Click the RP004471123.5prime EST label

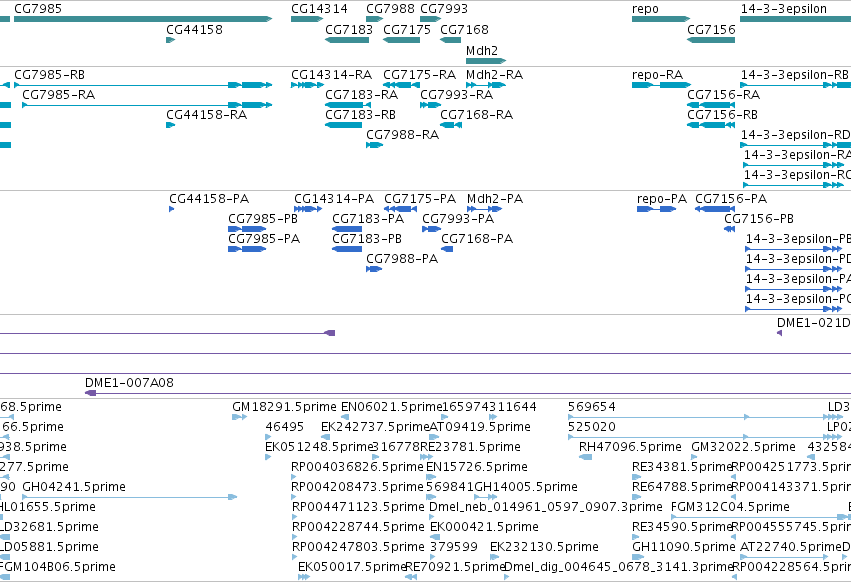tap(358, 508)
